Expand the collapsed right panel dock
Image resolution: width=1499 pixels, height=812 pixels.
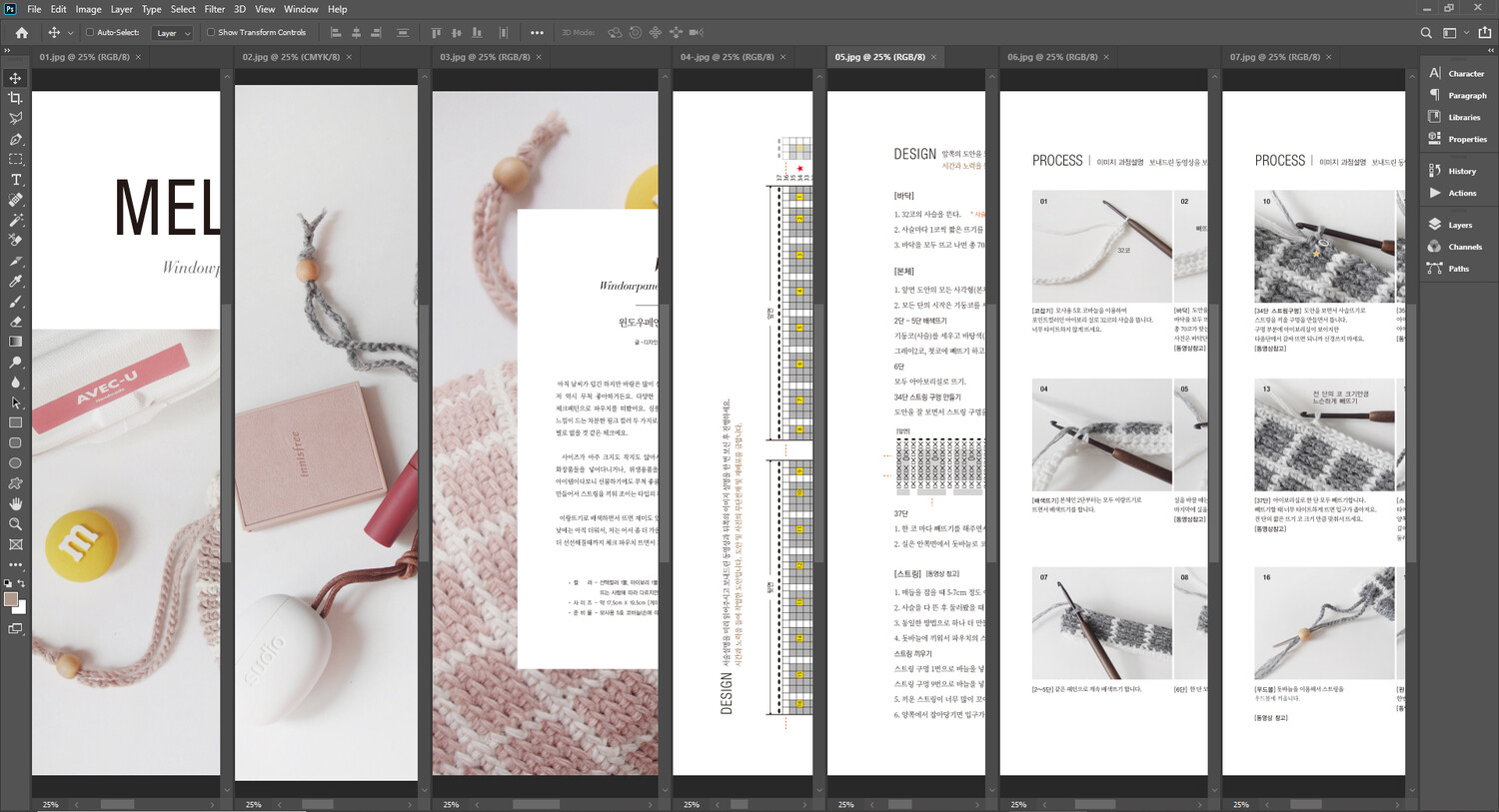[x=1489, y=49]
